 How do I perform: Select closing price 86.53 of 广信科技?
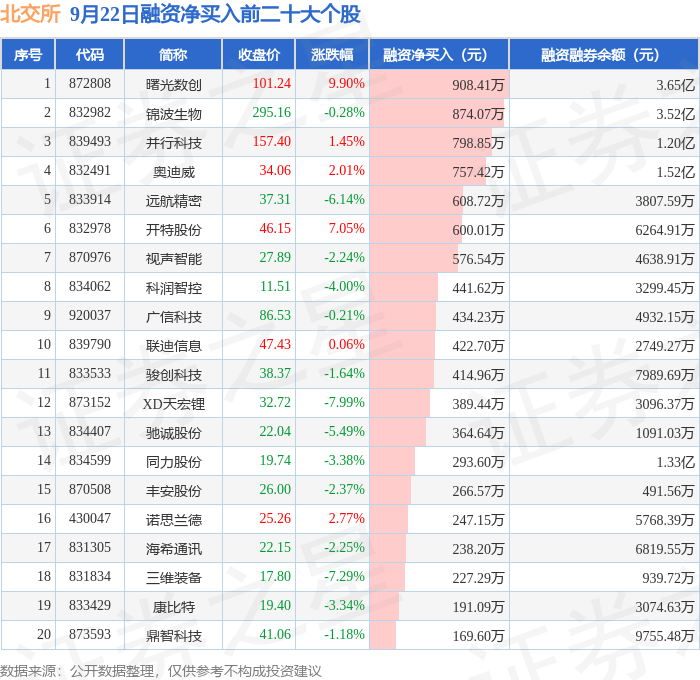tap(274, 317)
